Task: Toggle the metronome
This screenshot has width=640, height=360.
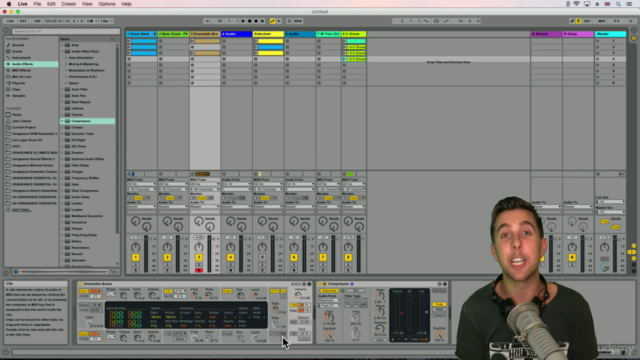Action: [x=91, y=21]
